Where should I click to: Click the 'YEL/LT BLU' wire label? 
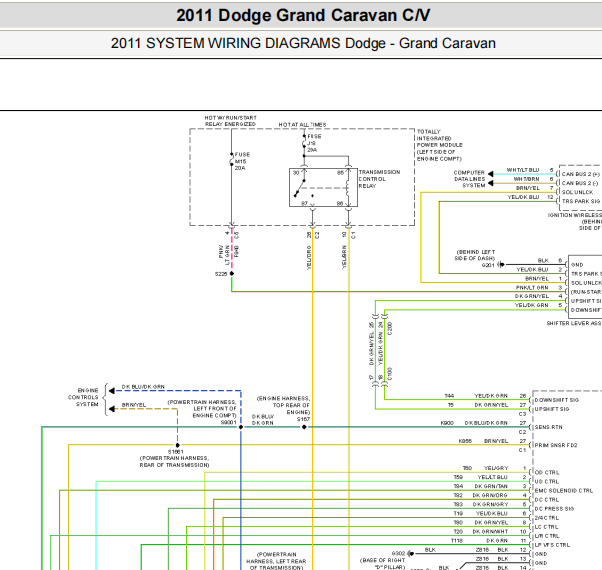pos(492,477)
